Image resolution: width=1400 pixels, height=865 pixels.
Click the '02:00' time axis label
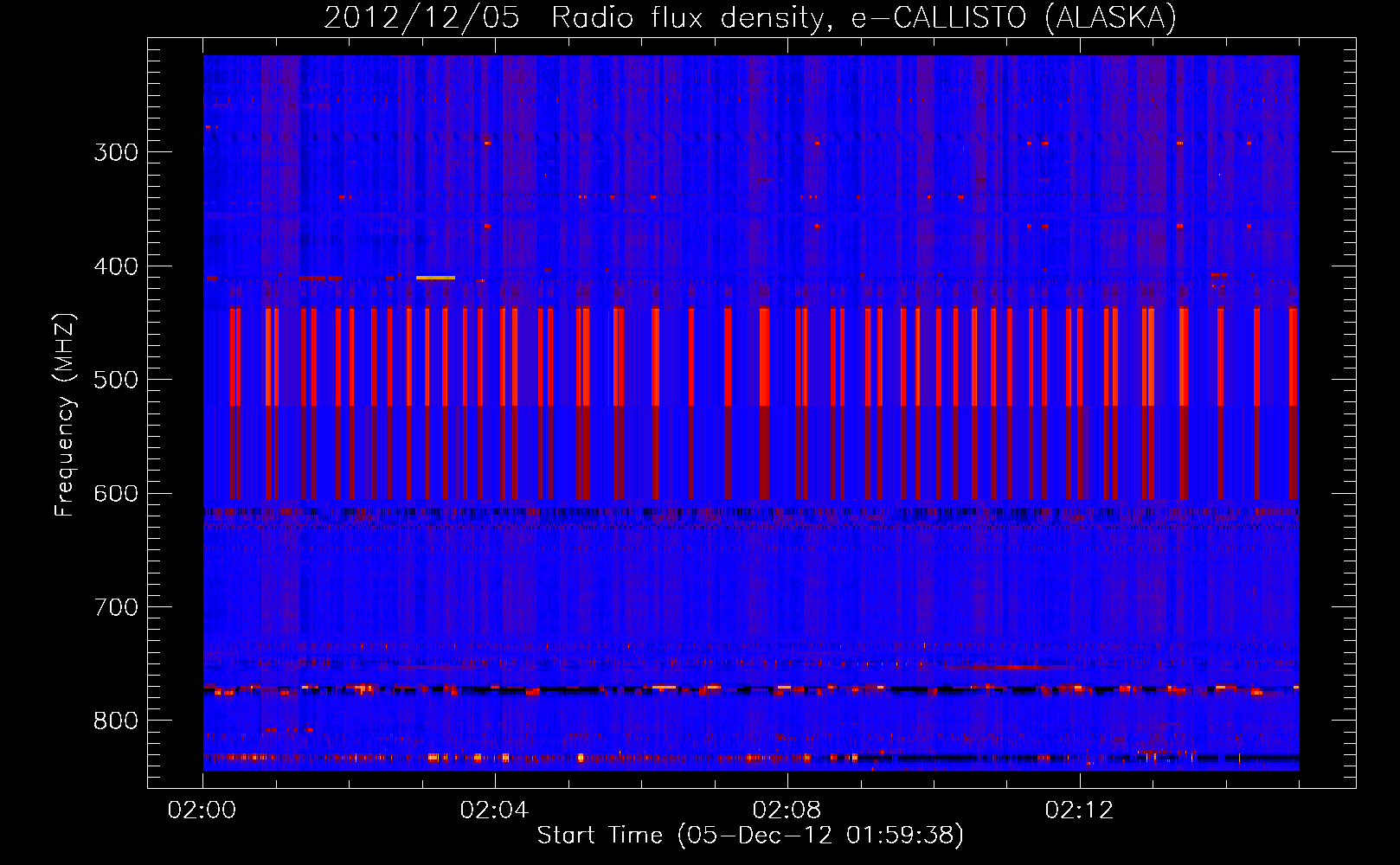tap(202, 810)
